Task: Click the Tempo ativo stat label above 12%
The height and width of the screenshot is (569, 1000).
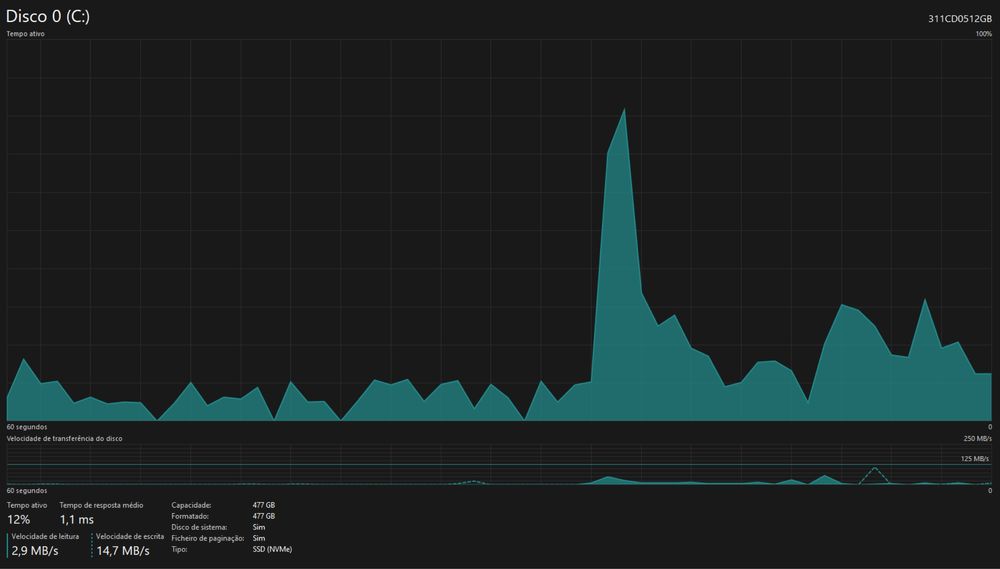Action: 27,505
